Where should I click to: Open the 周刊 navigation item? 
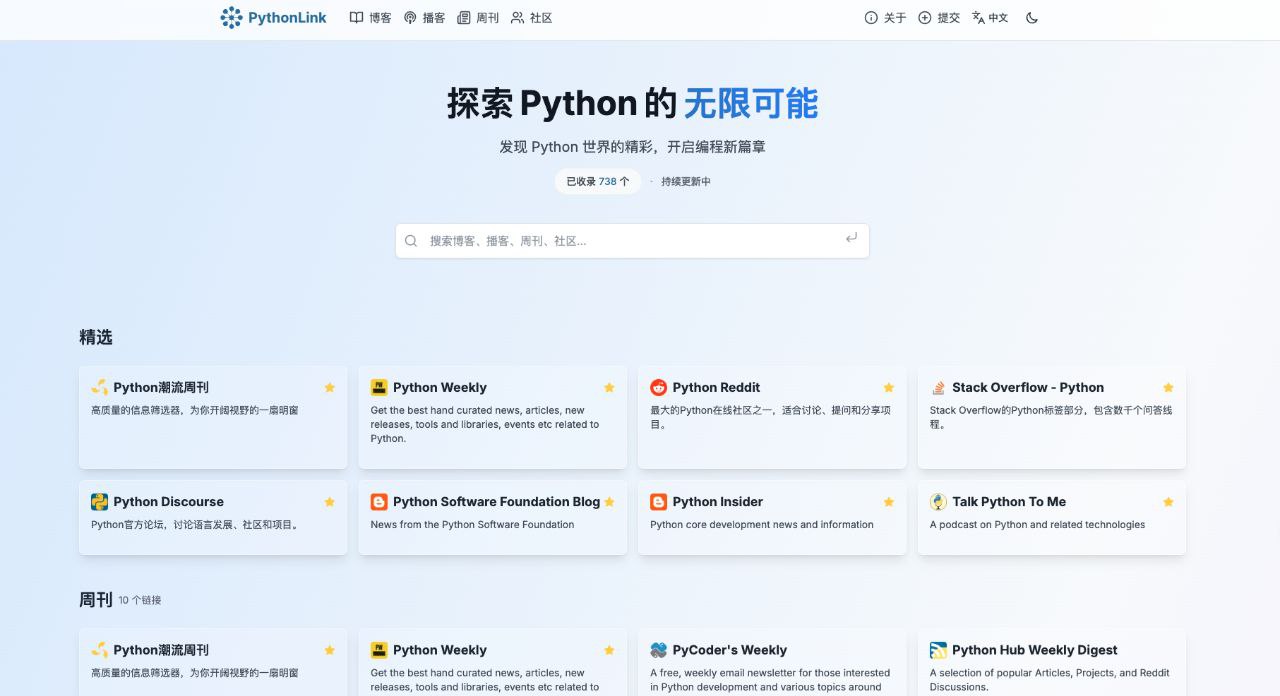tap(478, 17)
